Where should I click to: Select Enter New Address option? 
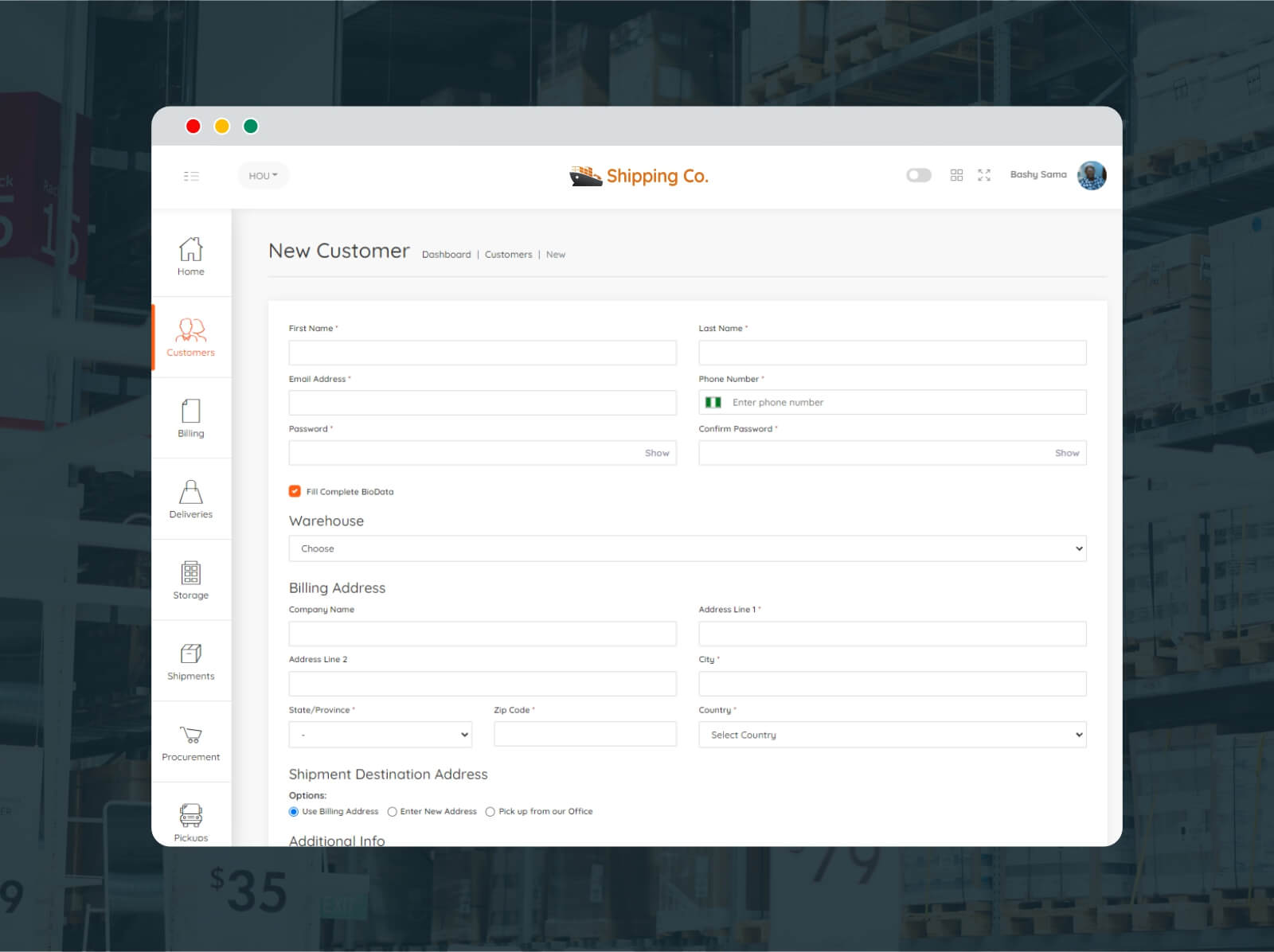tap(392, 812)
